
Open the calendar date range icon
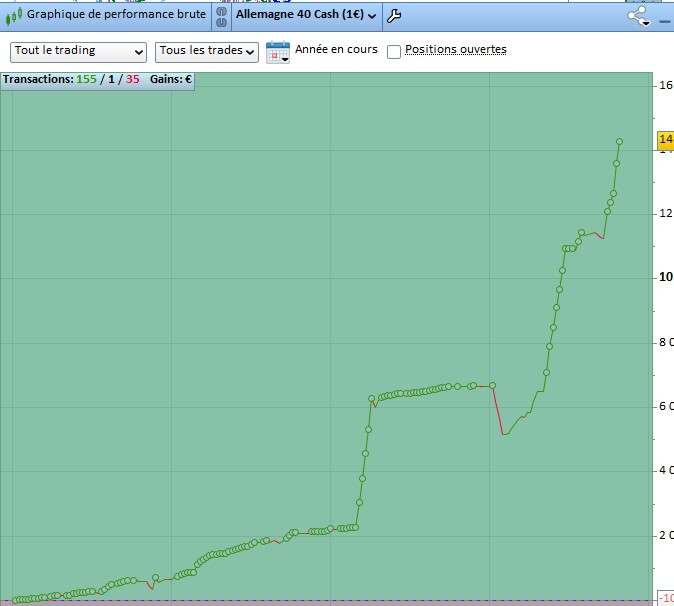(x=278, y=52)
